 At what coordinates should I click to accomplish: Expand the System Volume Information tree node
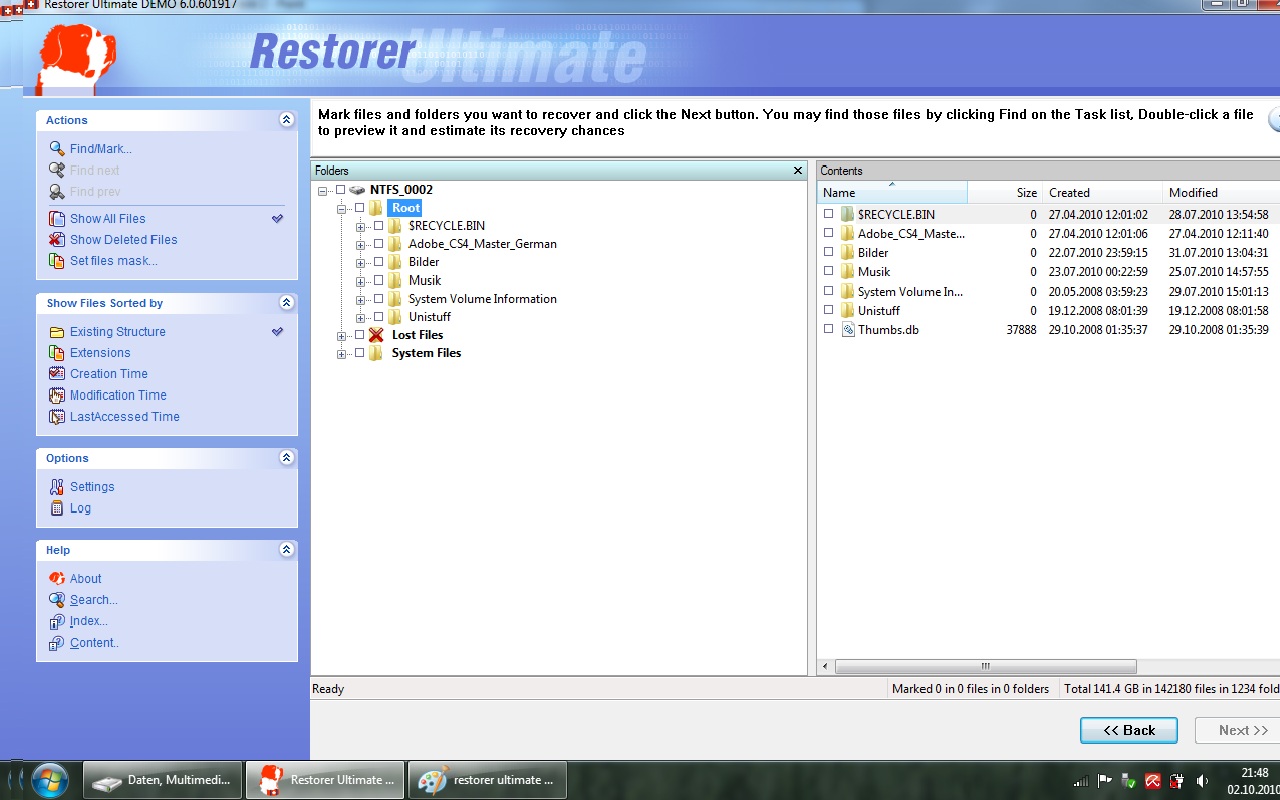pos(360,299)
